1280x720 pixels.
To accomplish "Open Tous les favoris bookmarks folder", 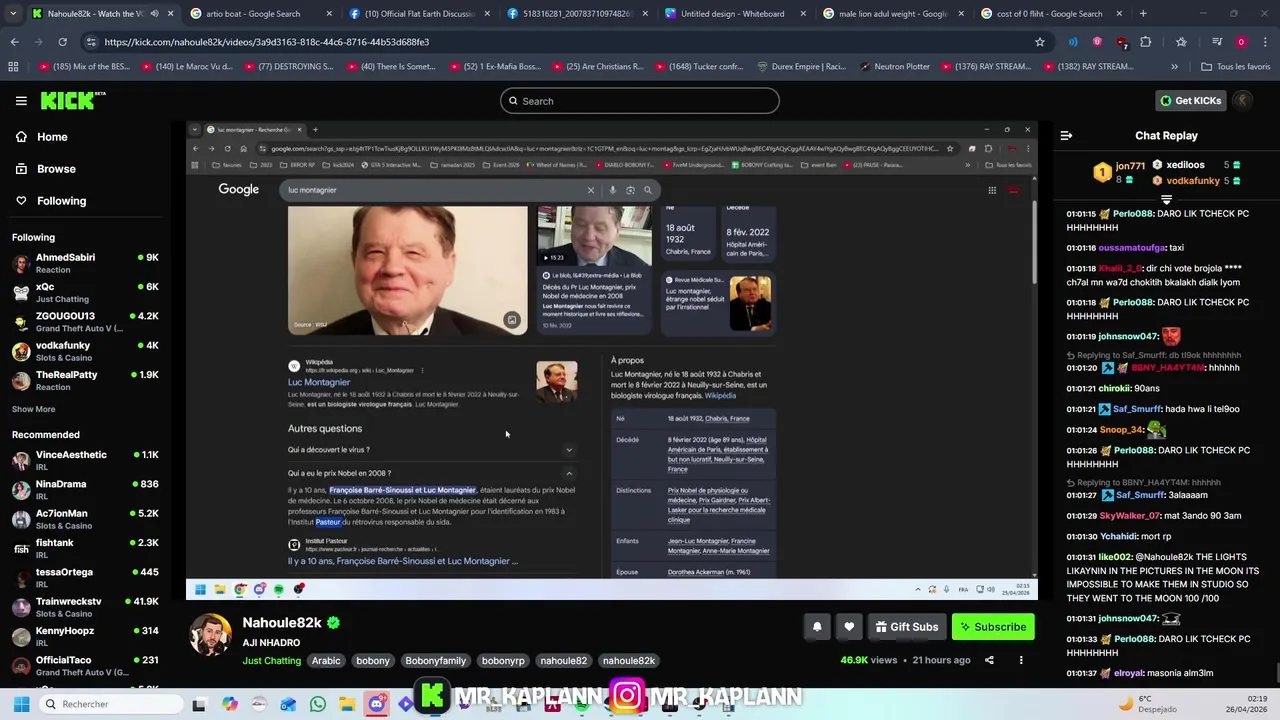I will [1235, 67].
